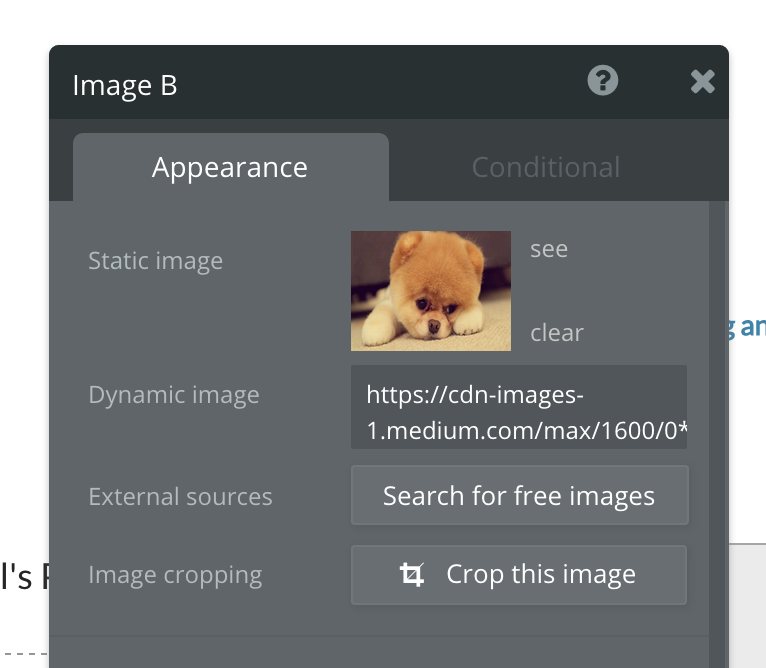Select the partially hidden text left of the panel
Image resolution: width=766 pixels, height=668 pixels.
(x=22, y=577)
